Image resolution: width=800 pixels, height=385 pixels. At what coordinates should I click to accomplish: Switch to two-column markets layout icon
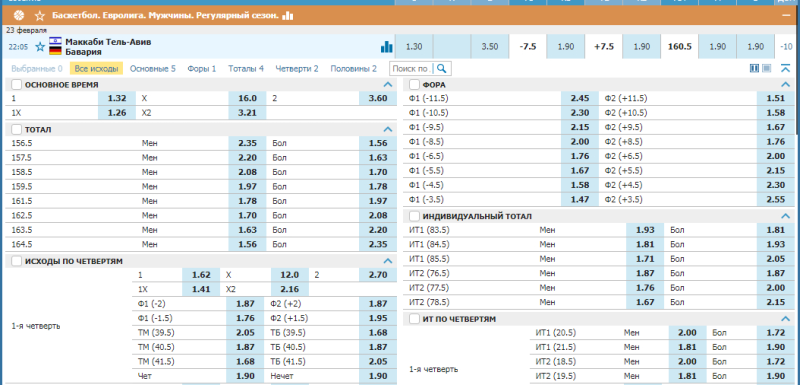pyautogui.click(x=755, y=68)
